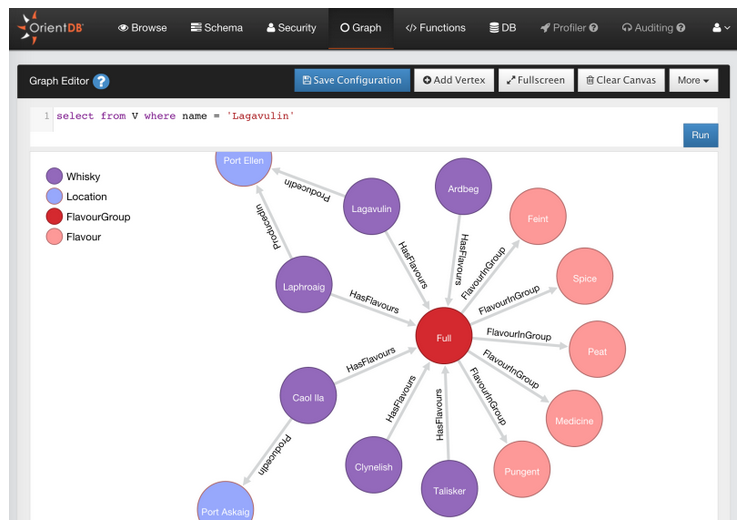
Task: Click the Flavour legend swatch
Action: 54,237
